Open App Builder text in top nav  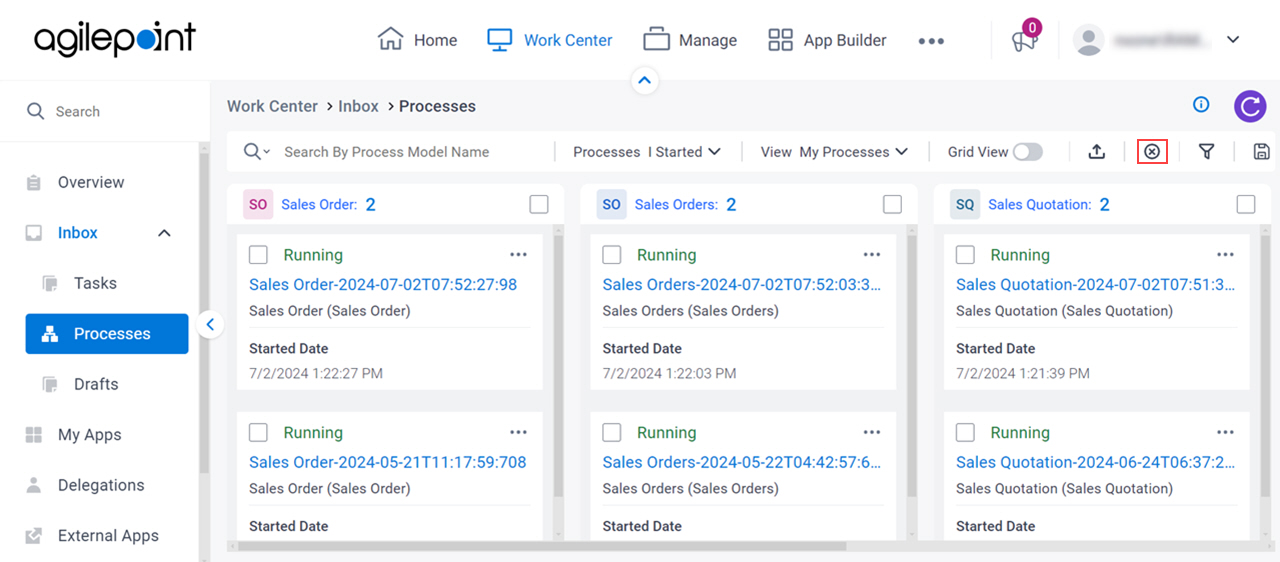[x=845, y=40]
